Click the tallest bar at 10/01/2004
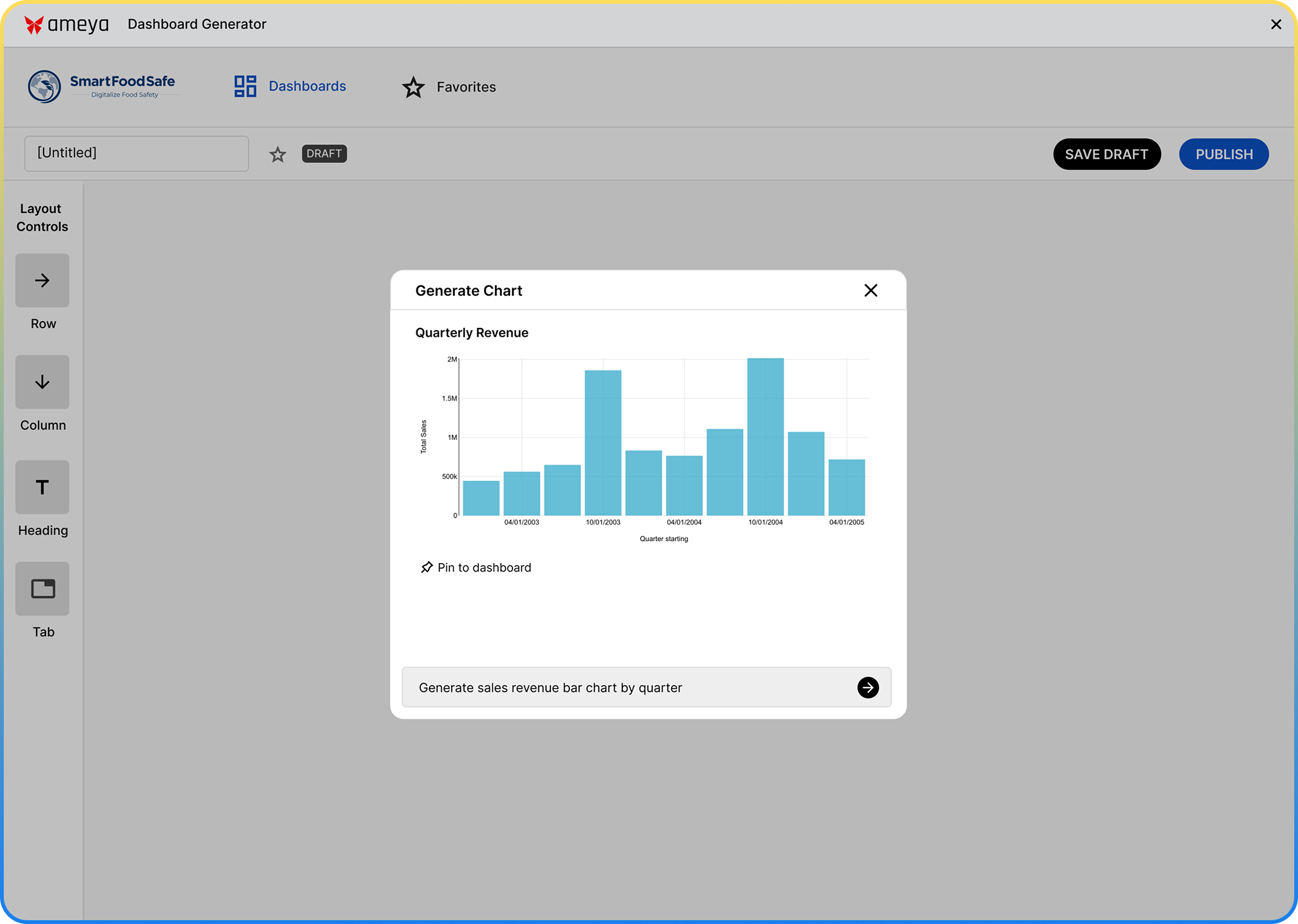Viewport: 1298px width, 924px height. (765, 436)
